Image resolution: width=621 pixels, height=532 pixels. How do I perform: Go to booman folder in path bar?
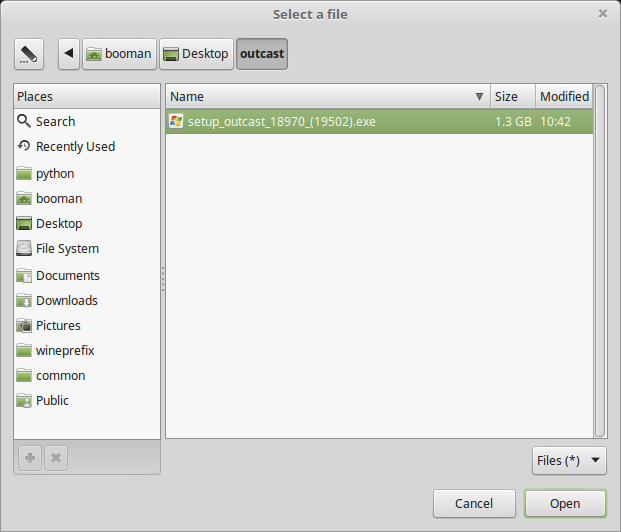tap(119, 54)
